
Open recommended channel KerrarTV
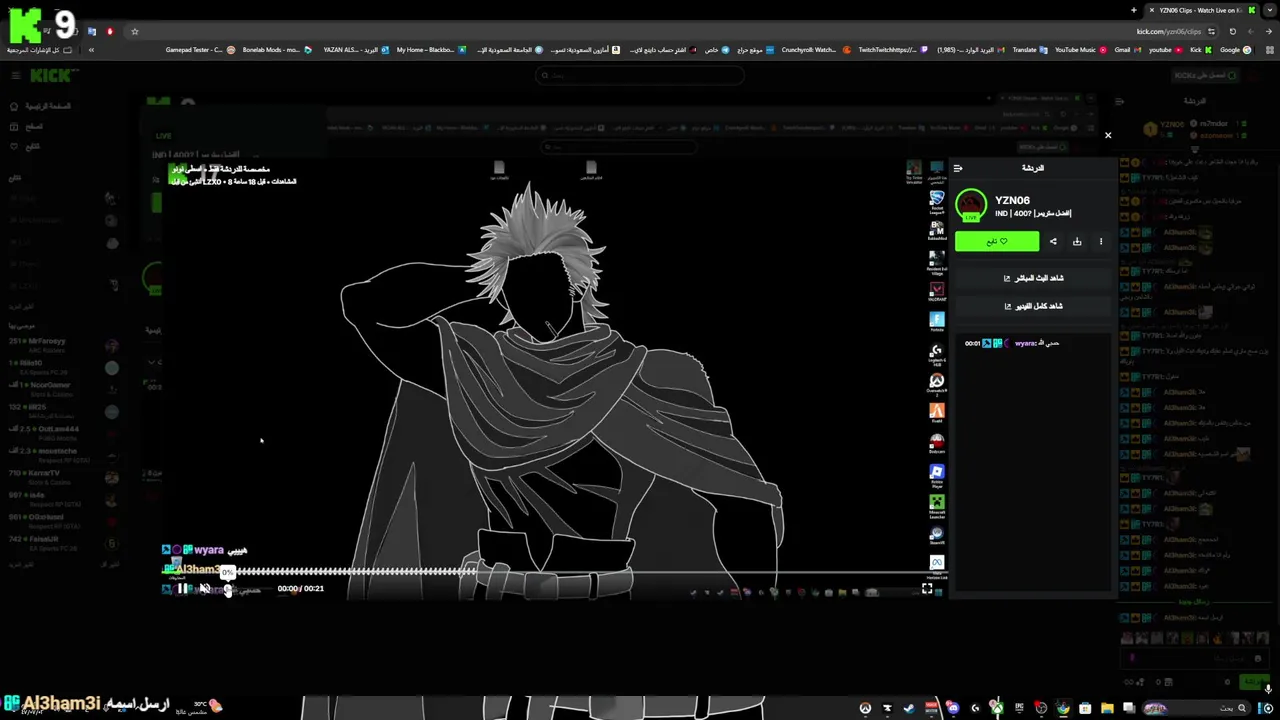[64, 477]
